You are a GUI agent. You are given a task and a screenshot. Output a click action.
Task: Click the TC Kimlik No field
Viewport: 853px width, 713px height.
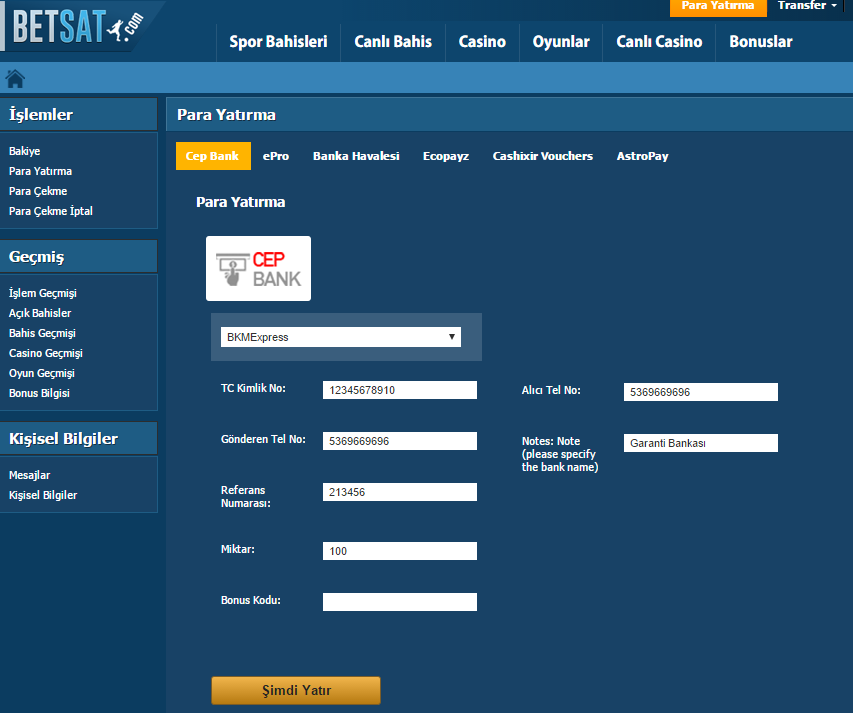pyautogui.click(x=400, y=390)
